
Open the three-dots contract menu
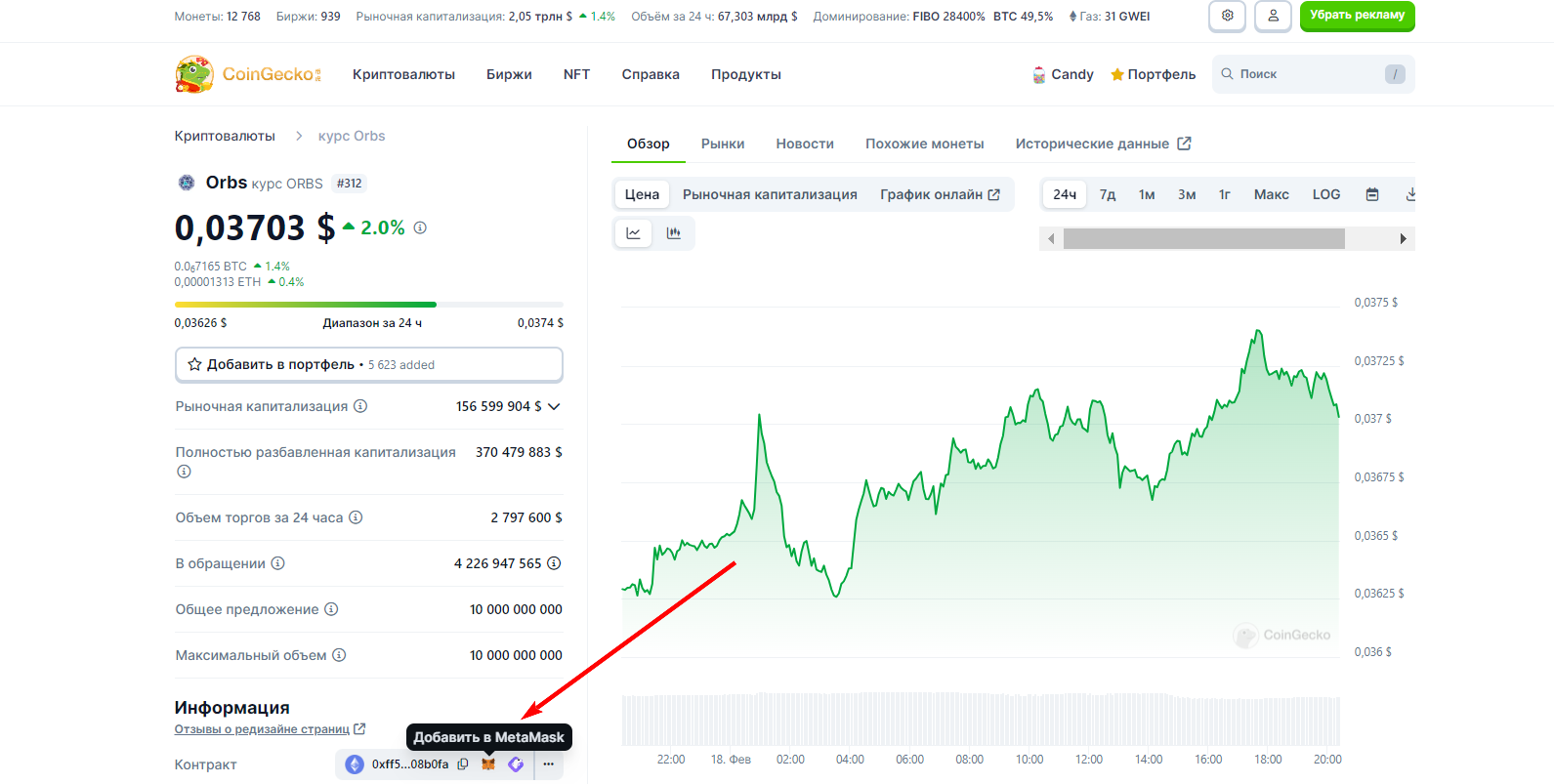(549, 764)
